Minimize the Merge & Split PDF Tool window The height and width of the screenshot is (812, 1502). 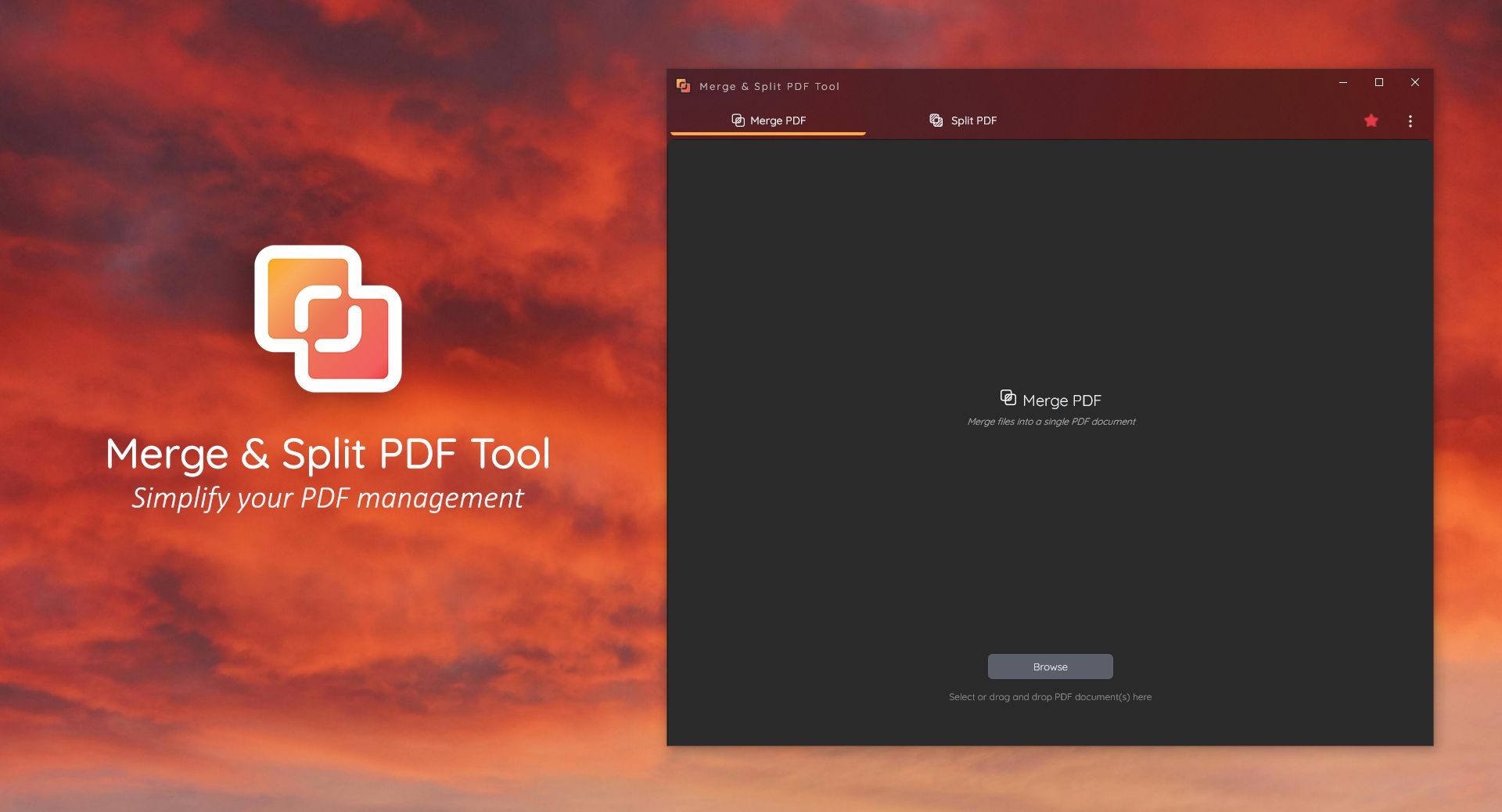pos(1343,82)
